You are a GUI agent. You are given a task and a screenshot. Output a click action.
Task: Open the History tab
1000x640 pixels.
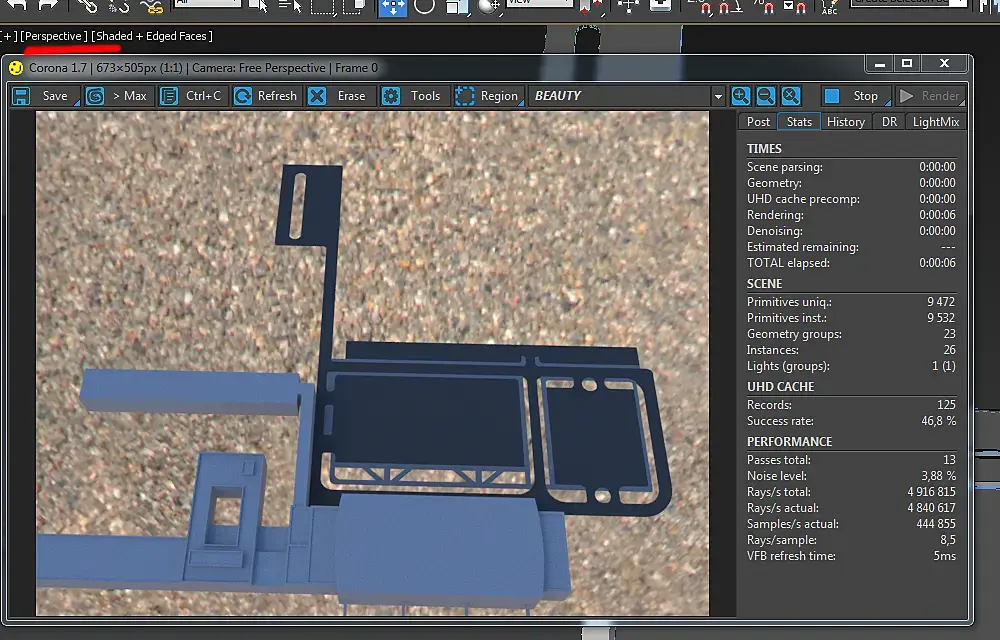846,122
